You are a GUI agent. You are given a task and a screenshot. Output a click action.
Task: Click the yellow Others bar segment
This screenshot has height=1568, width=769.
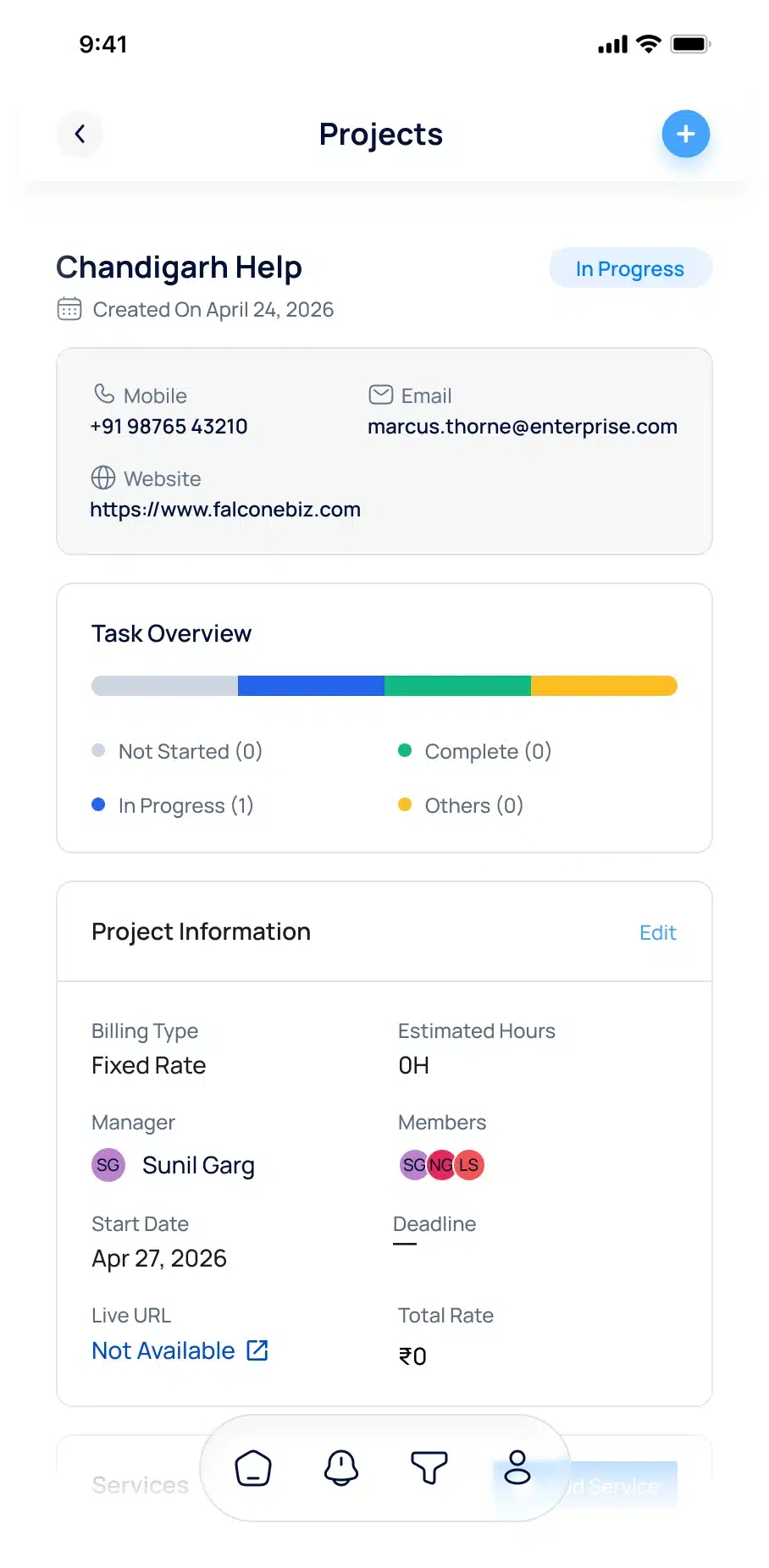[x=604, y=686]
